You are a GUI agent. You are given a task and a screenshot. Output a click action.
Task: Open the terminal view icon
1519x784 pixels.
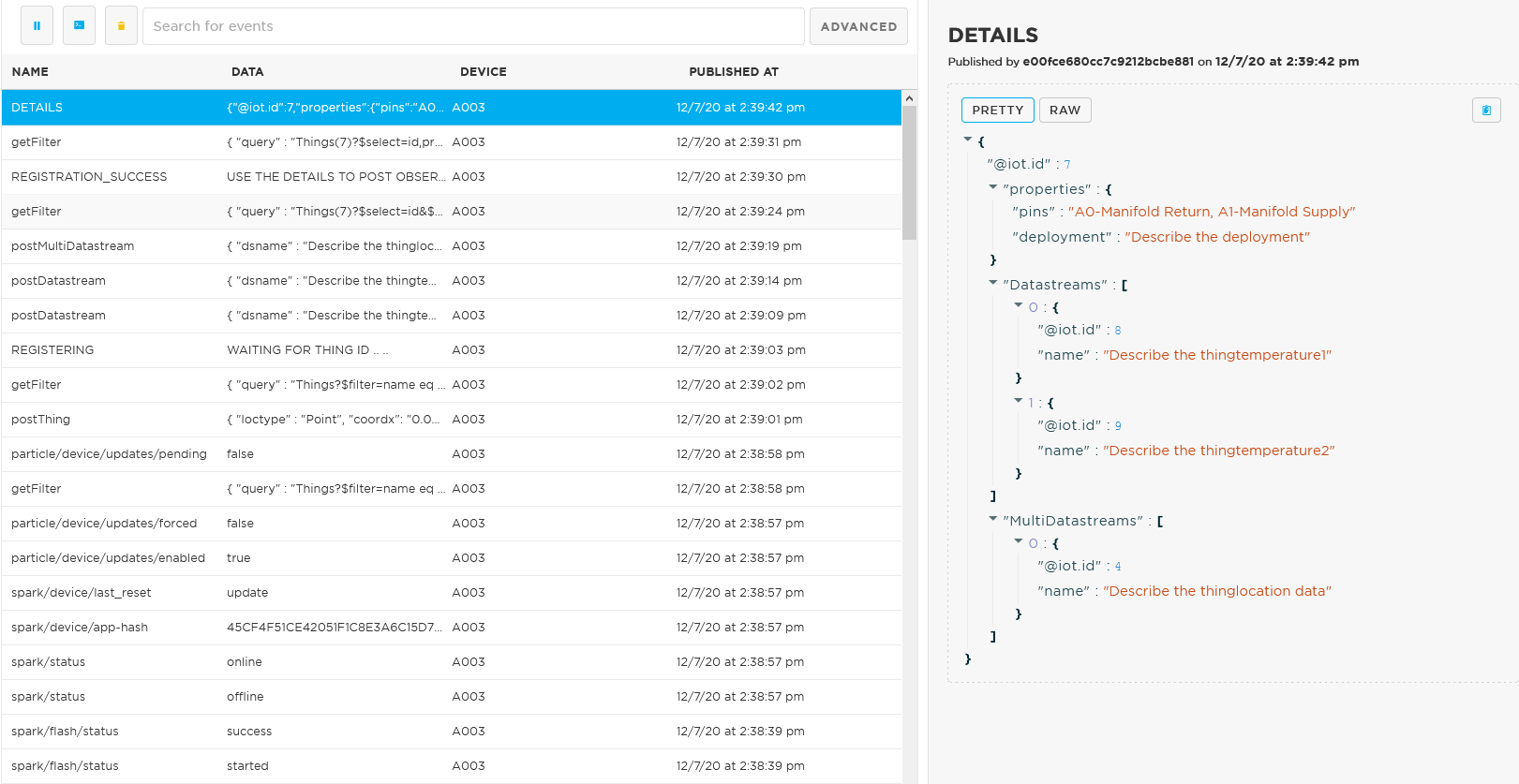pos(79,26)
